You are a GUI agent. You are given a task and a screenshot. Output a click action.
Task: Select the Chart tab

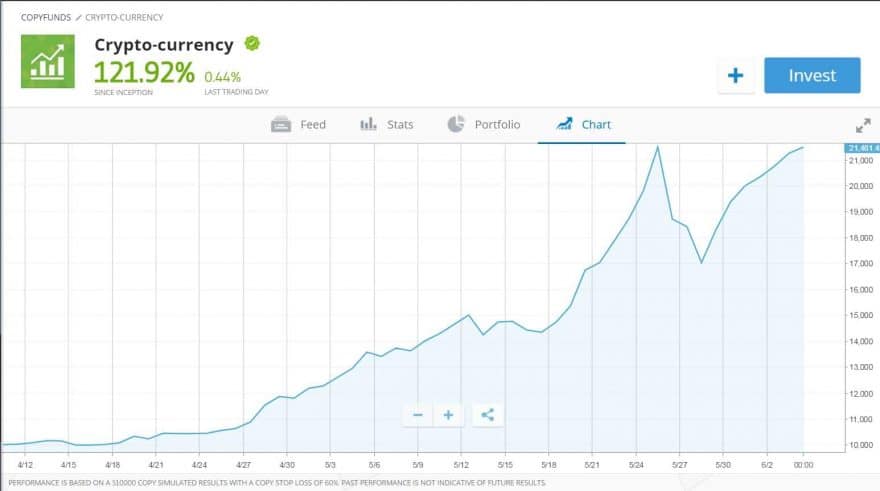pos(583,125)
